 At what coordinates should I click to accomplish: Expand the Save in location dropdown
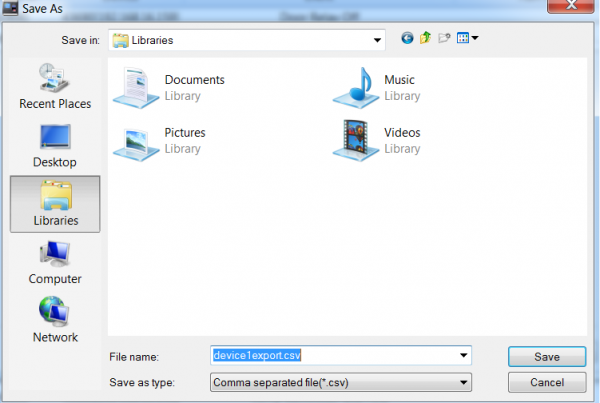click(377, 40)
